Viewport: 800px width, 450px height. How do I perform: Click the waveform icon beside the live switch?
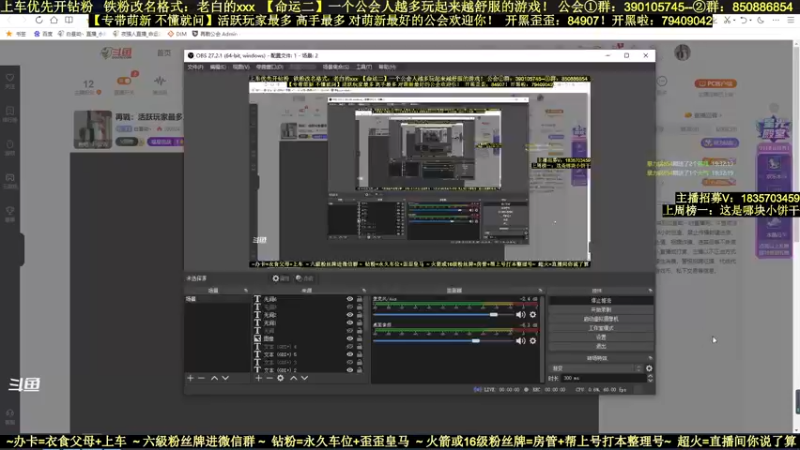point(160,81)
